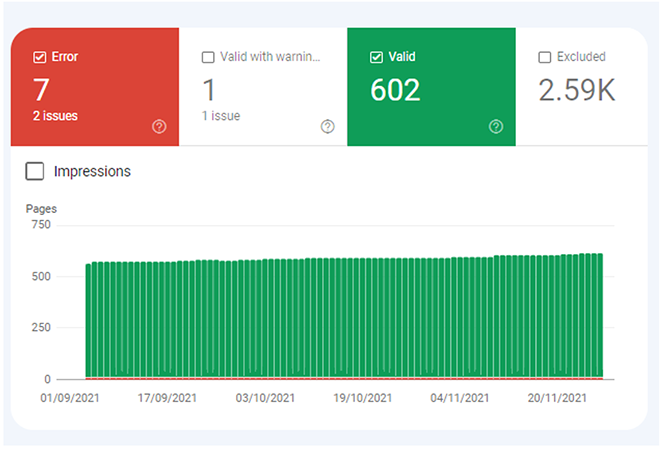
Task: Select the Excluded count of 2.59K
Action: [x=577, y=90]
